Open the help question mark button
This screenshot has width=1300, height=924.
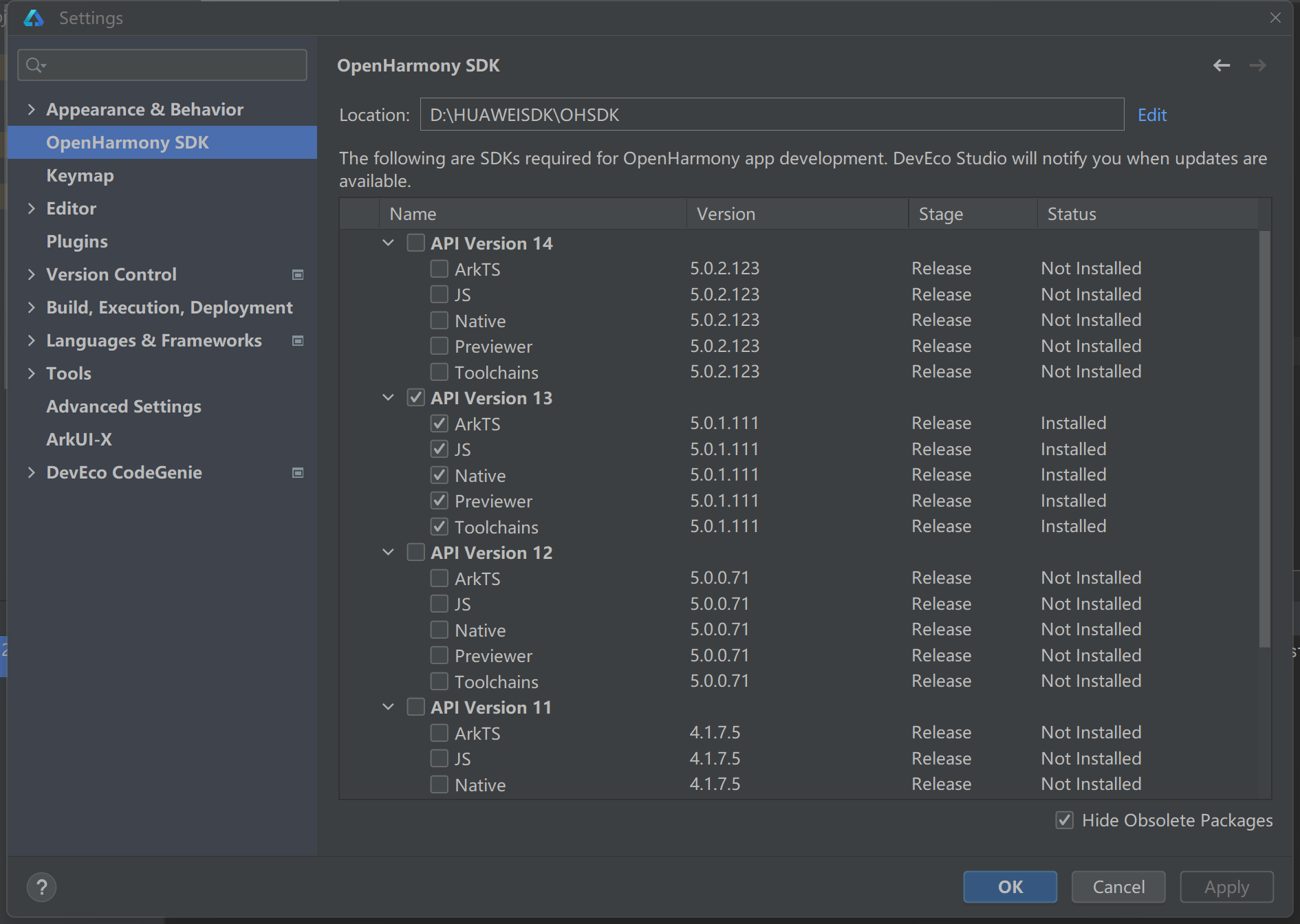(41, 887)
